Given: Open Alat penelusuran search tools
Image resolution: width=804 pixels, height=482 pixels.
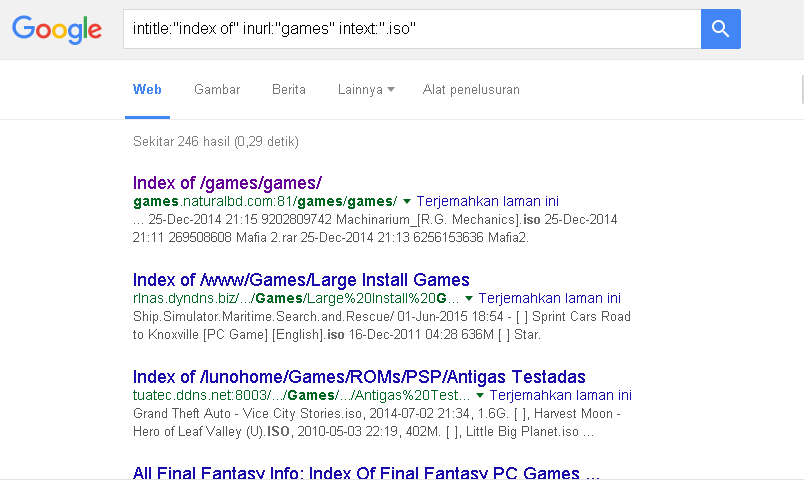Looking at the screenshot, I should pos(471,89).
